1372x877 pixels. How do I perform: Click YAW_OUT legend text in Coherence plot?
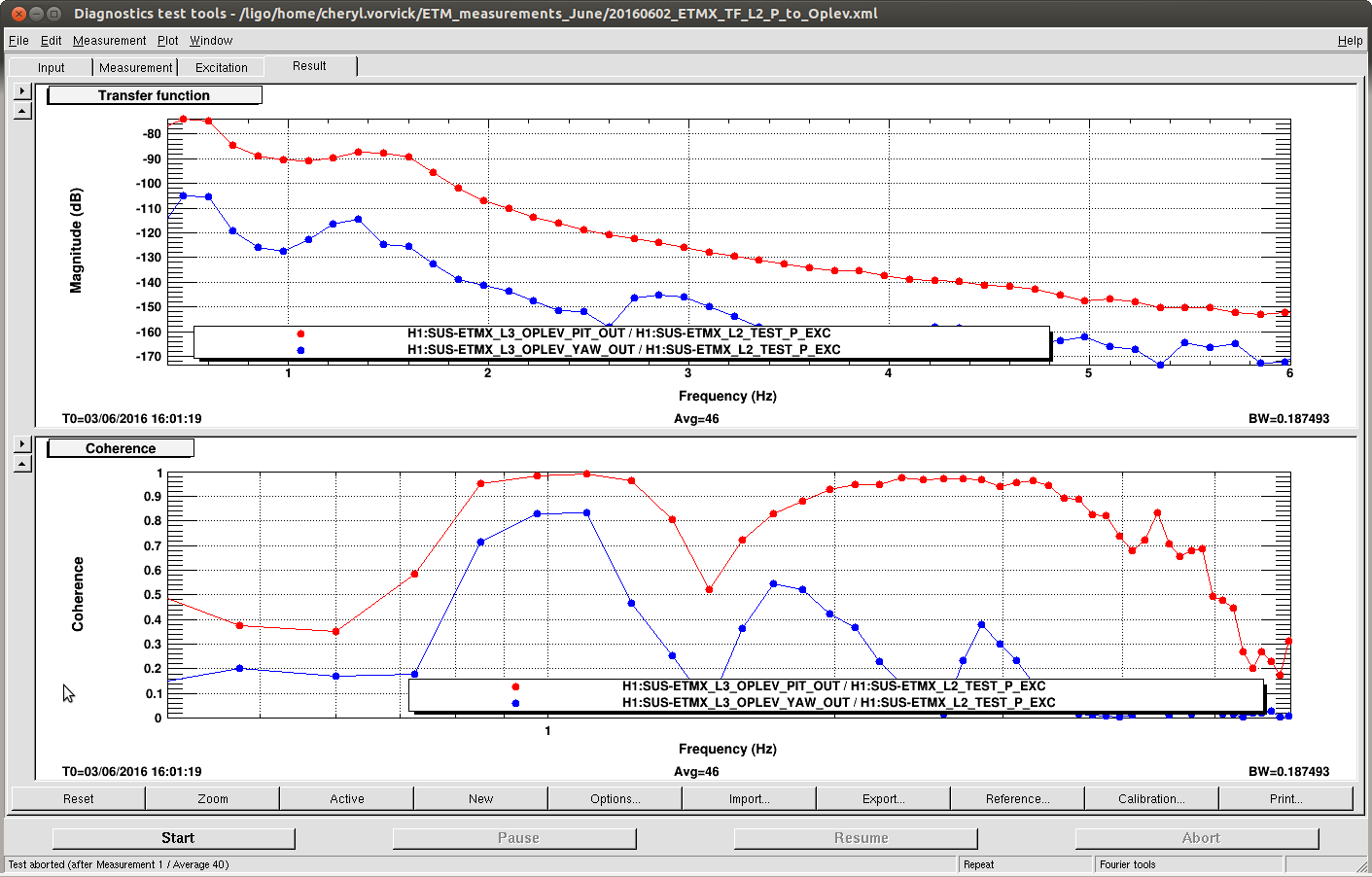[x=839, y=703]
